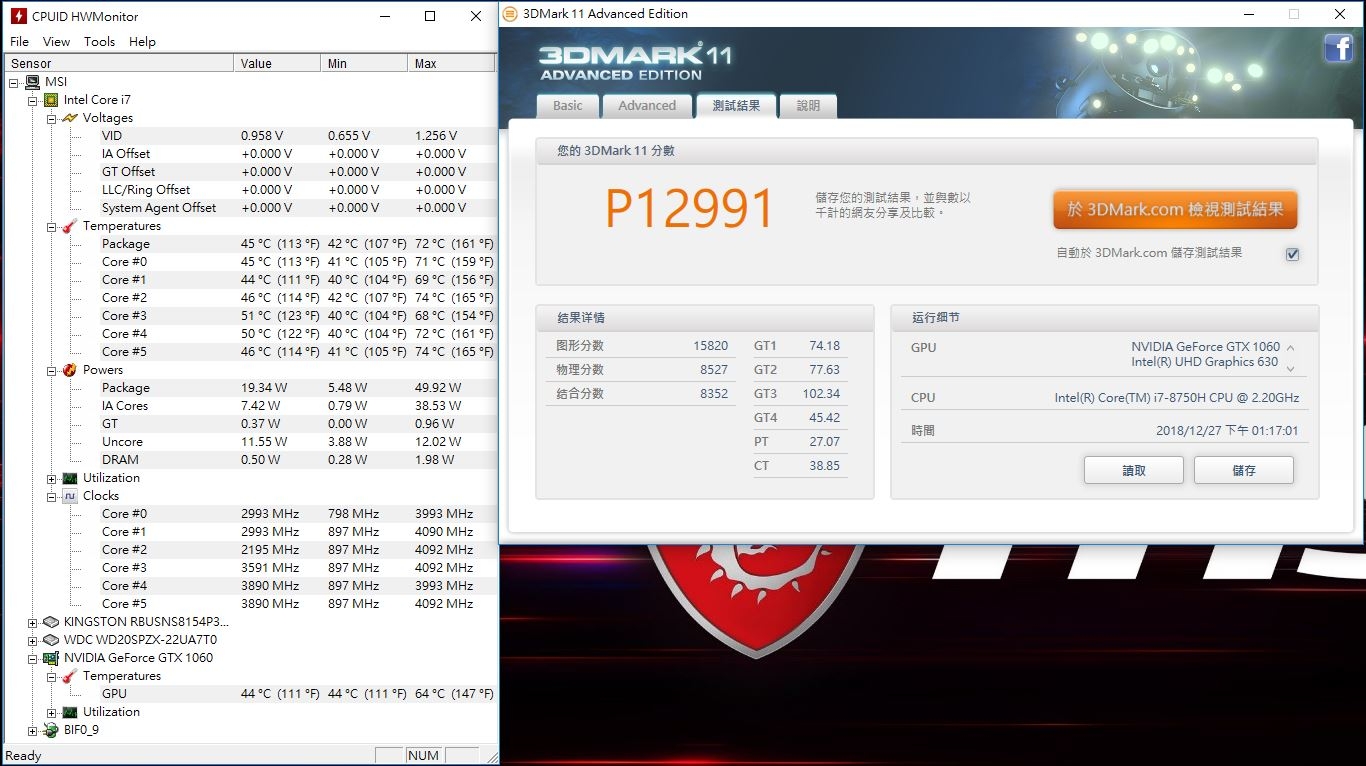1366x766 pixels.
Task: Click the Clocks waveform icon
Action: coord(70,496)
